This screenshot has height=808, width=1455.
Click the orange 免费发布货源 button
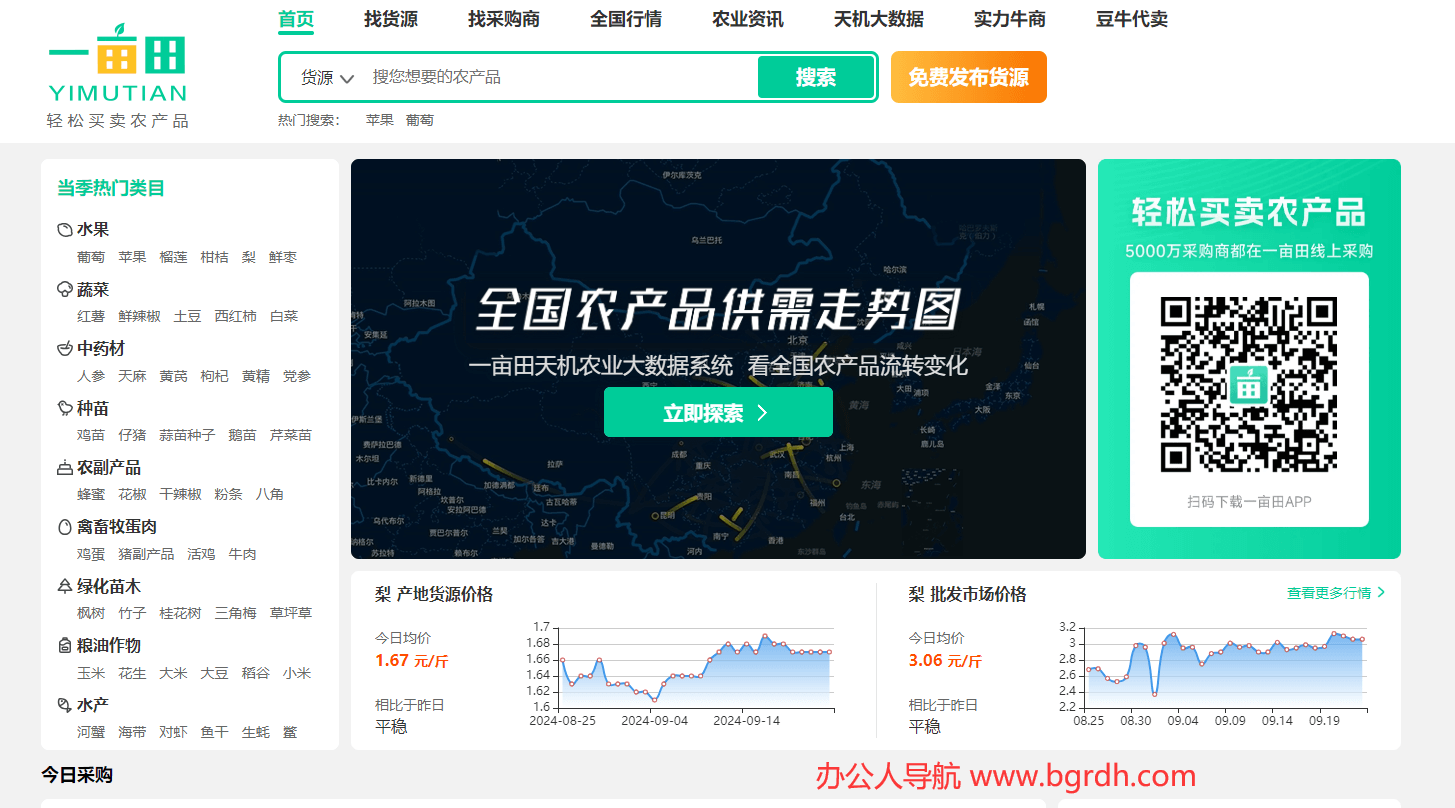point(968,78)
